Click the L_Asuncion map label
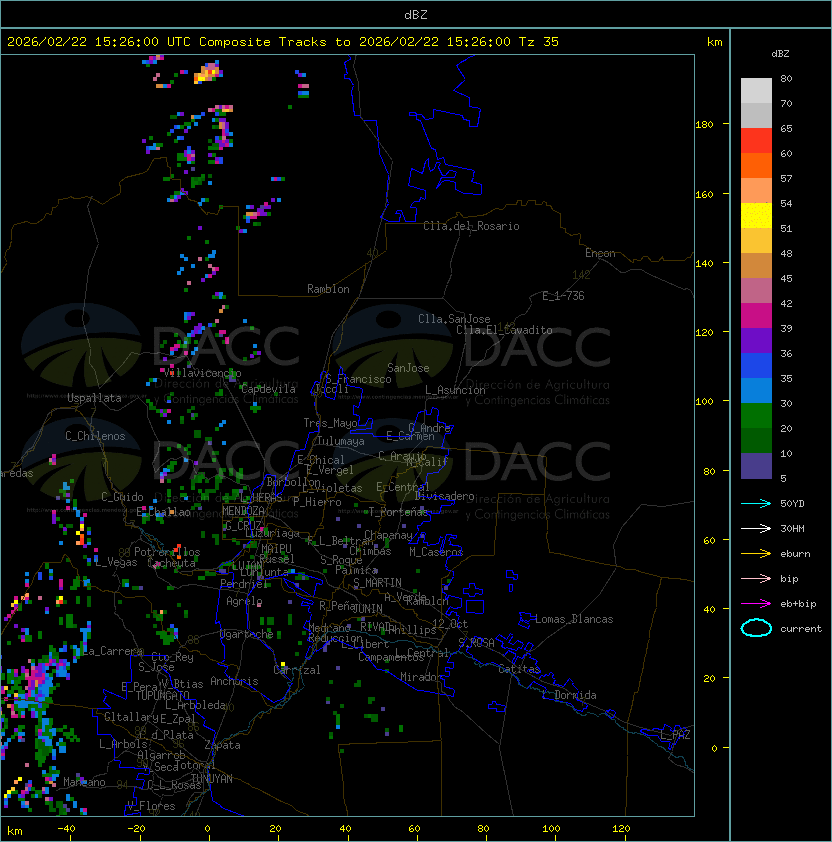Viewport: 832px width, 842px height. point(455,390)
